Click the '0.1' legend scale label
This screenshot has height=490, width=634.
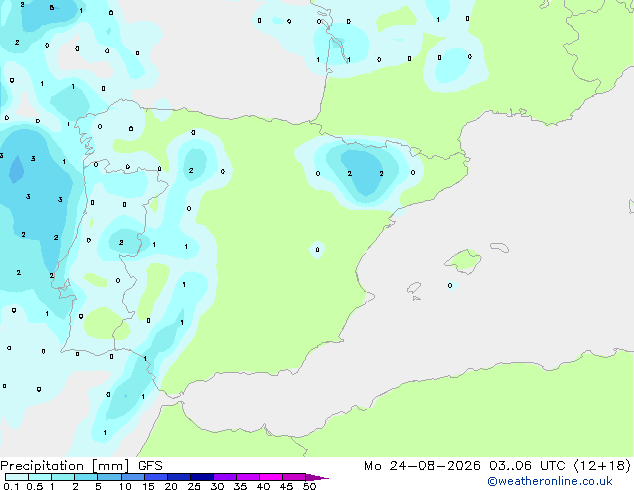(11, 486)
